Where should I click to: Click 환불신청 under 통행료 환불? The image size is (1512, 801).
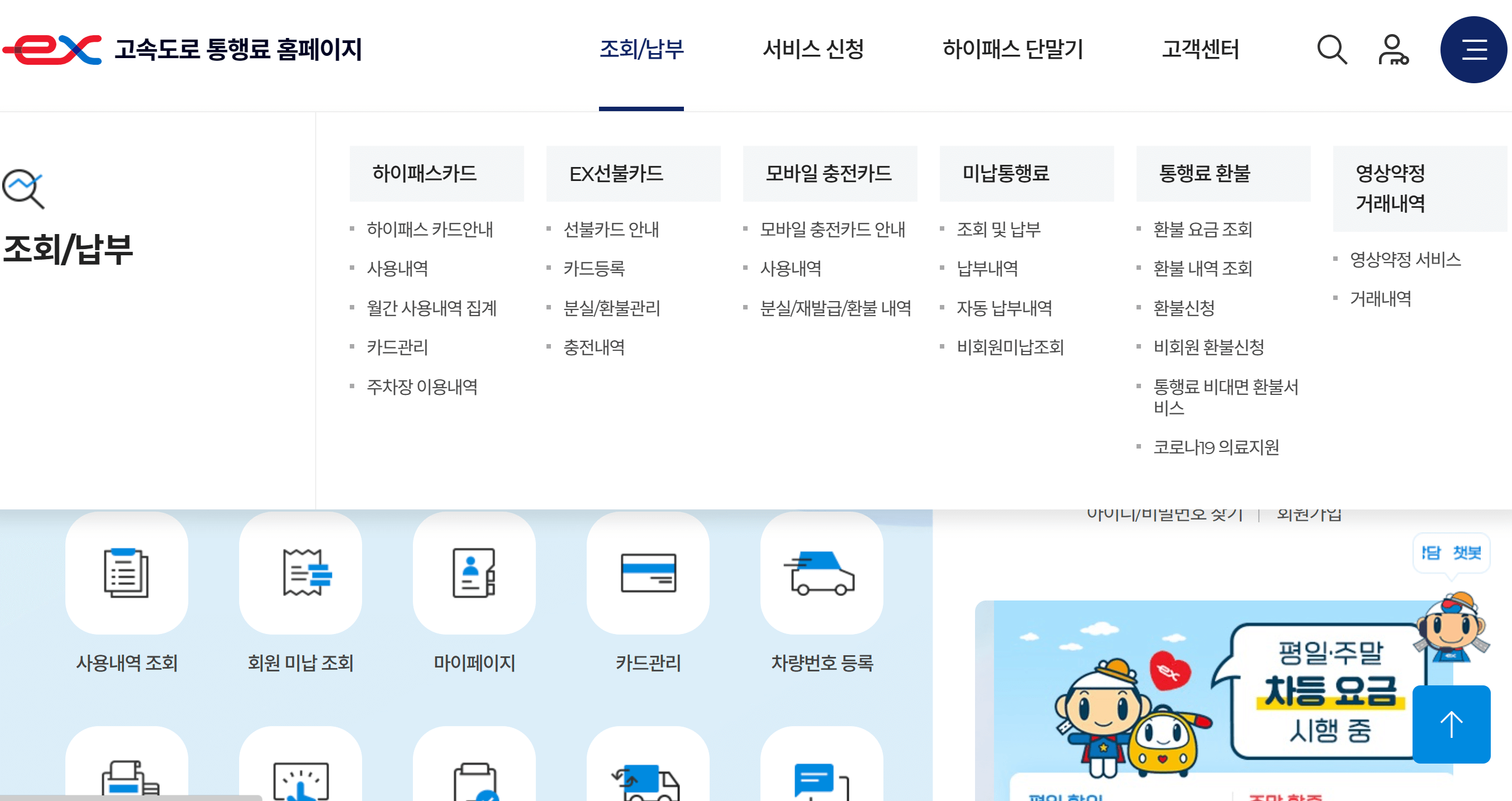coord(1183,307)
